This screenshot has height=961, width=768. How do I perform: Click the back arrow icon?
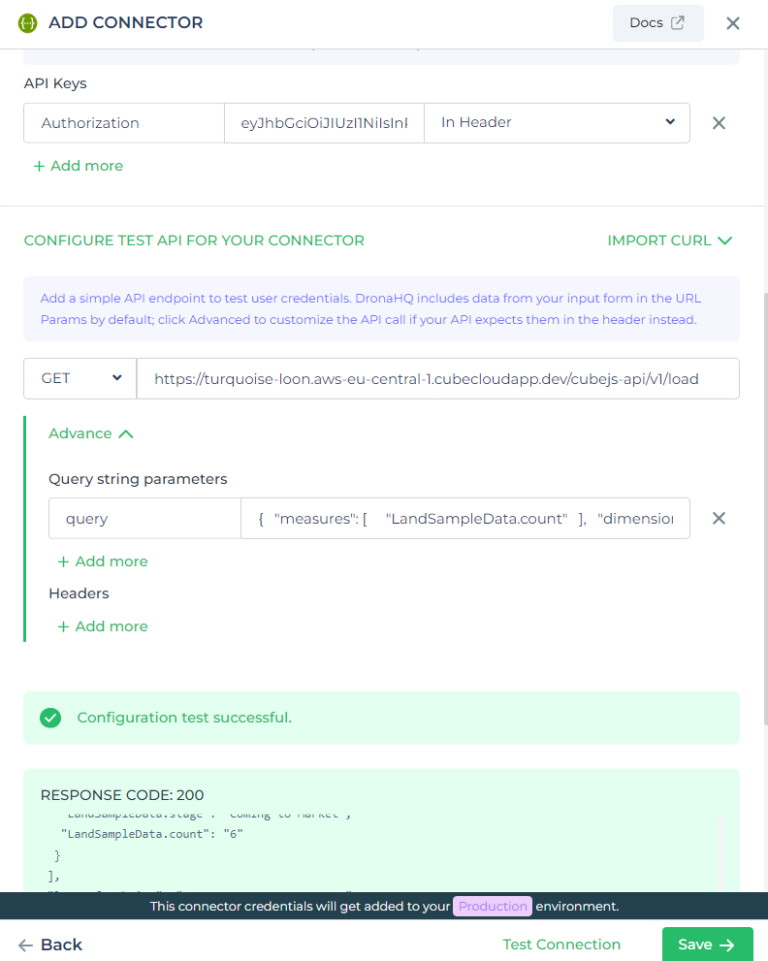pyautogui.click(x=27, y=944)
